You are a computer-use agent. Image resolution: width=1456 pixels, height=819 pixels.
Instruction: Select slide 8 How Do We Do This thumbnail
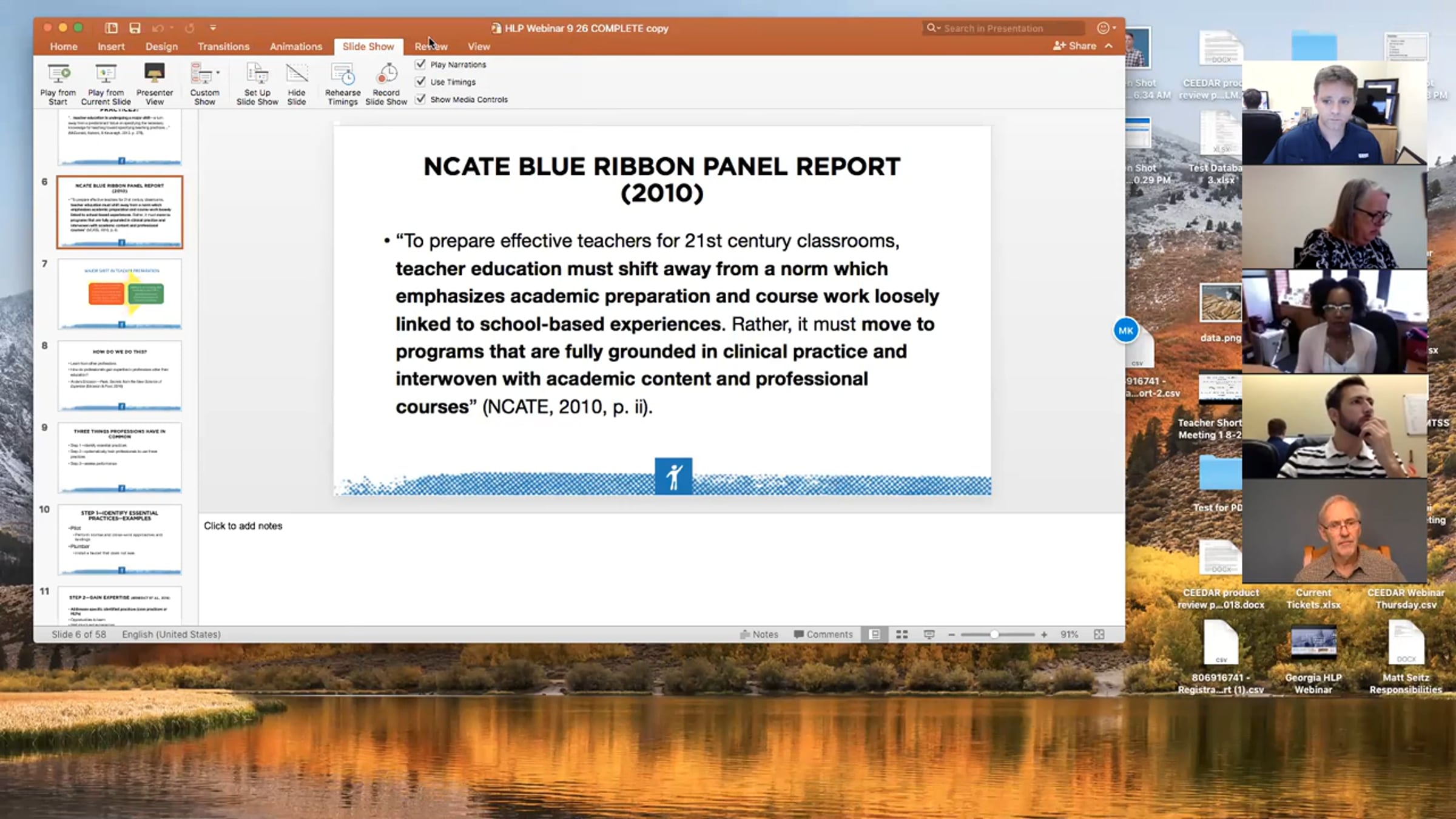point(120,376)
